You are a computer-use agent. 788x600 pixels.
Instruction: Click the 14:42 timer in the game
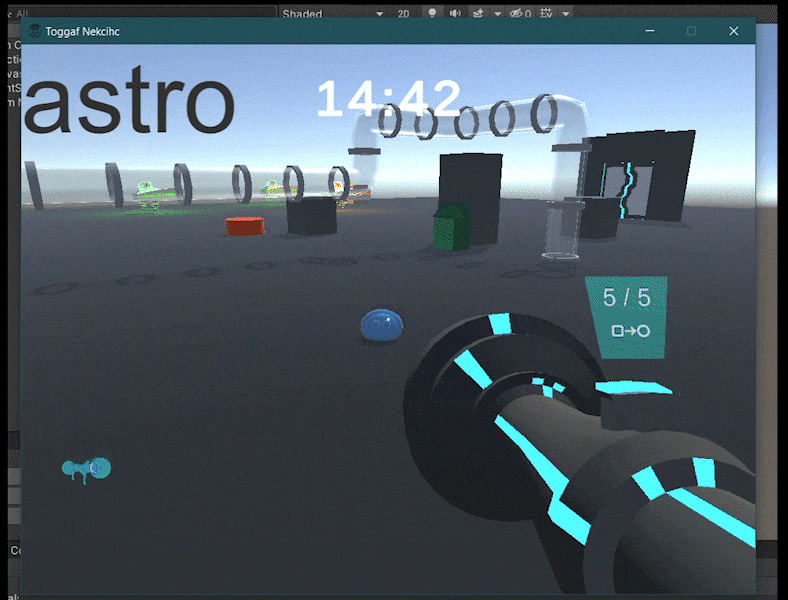pyautogui.click(x=388, y=98)
